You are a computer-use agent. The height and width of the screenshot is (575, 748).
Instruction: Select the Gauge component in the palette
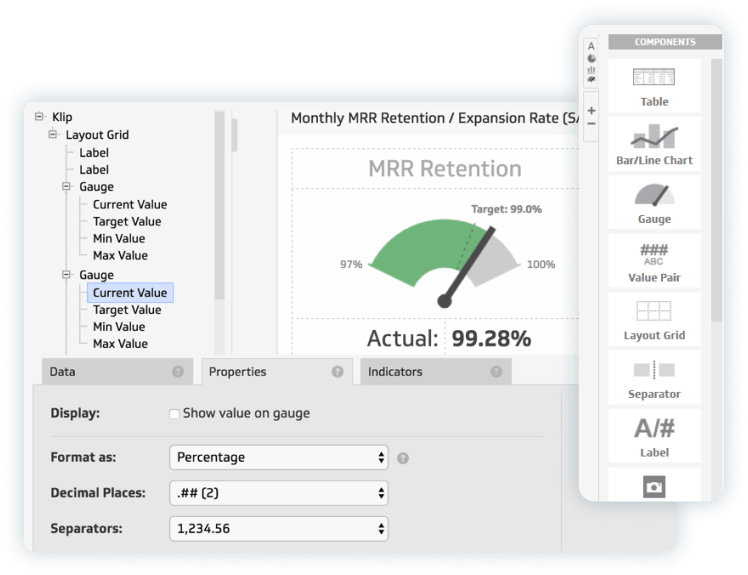pos(654,202)
